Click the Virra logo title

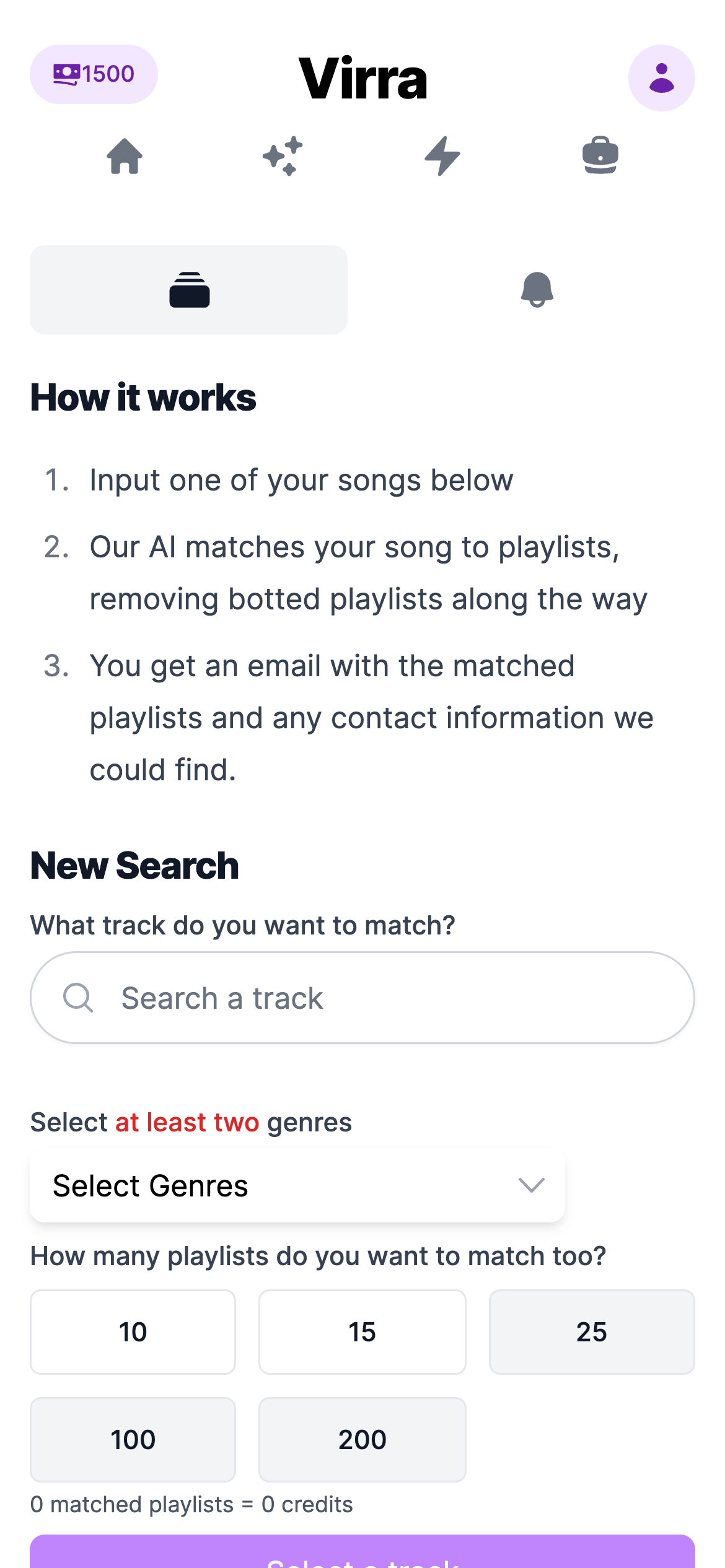362,78
